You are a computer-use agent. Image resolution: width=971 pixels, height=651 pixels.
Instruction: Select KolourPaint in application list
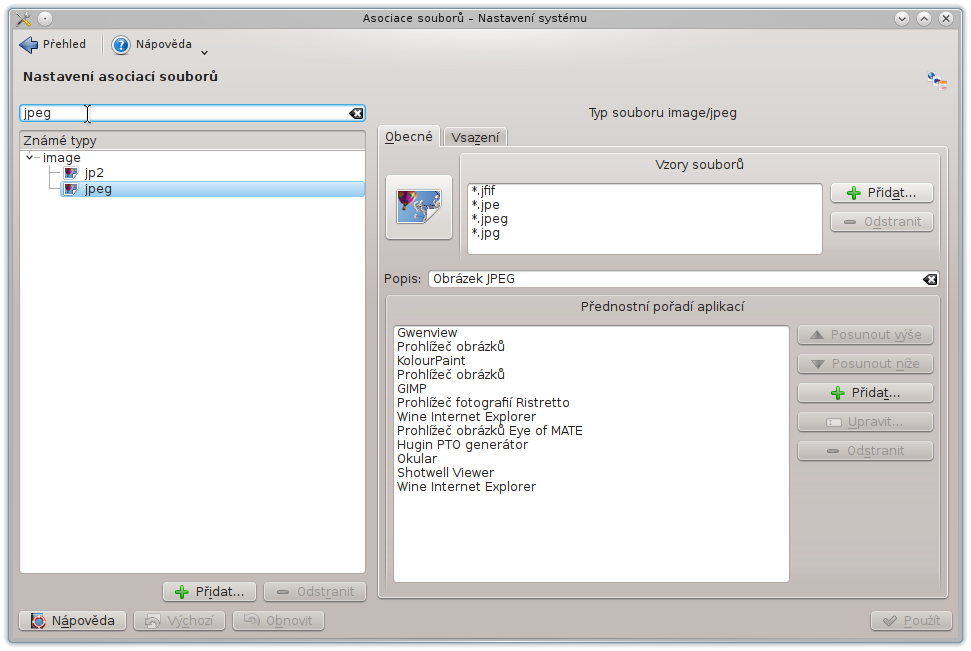(x=431, y=360)
